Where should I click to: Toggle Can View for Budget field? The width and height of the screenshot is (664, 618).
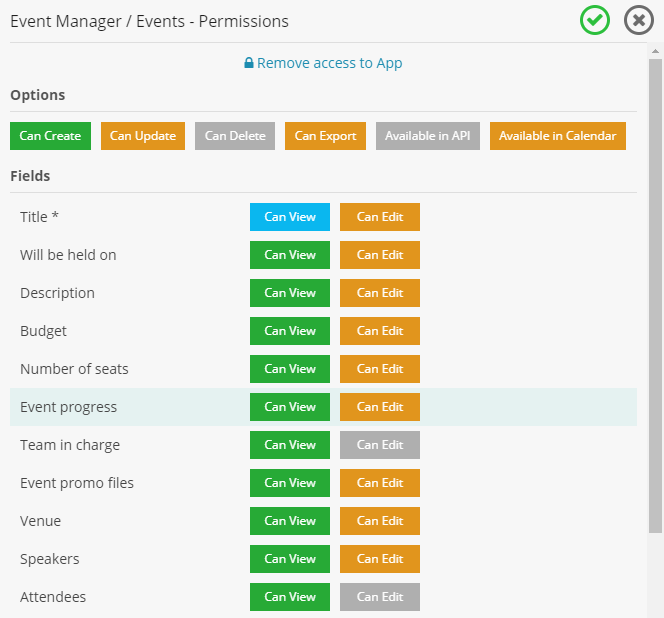tap(289, 331)
